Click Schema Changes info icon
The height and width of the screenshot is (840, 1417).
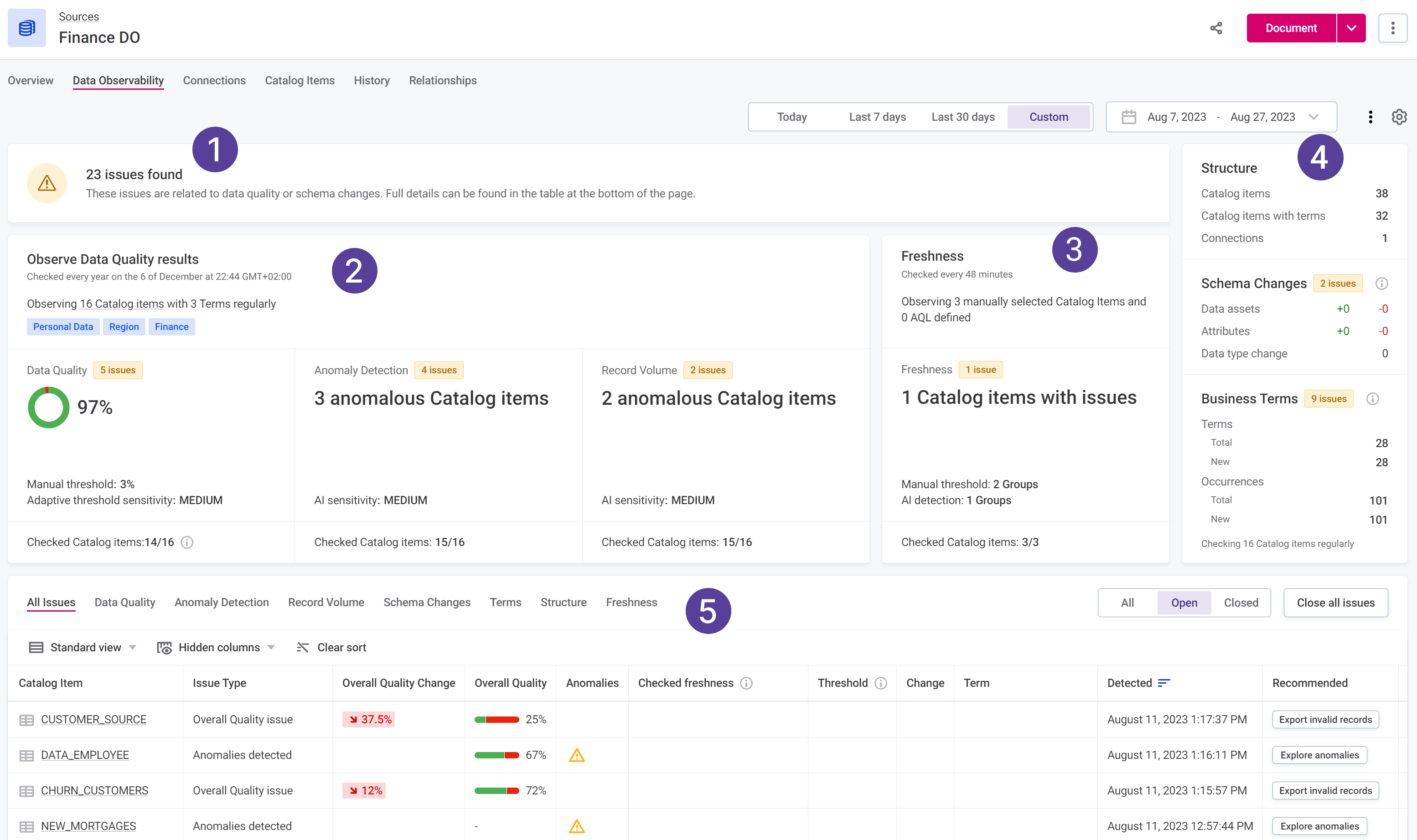1381,283
